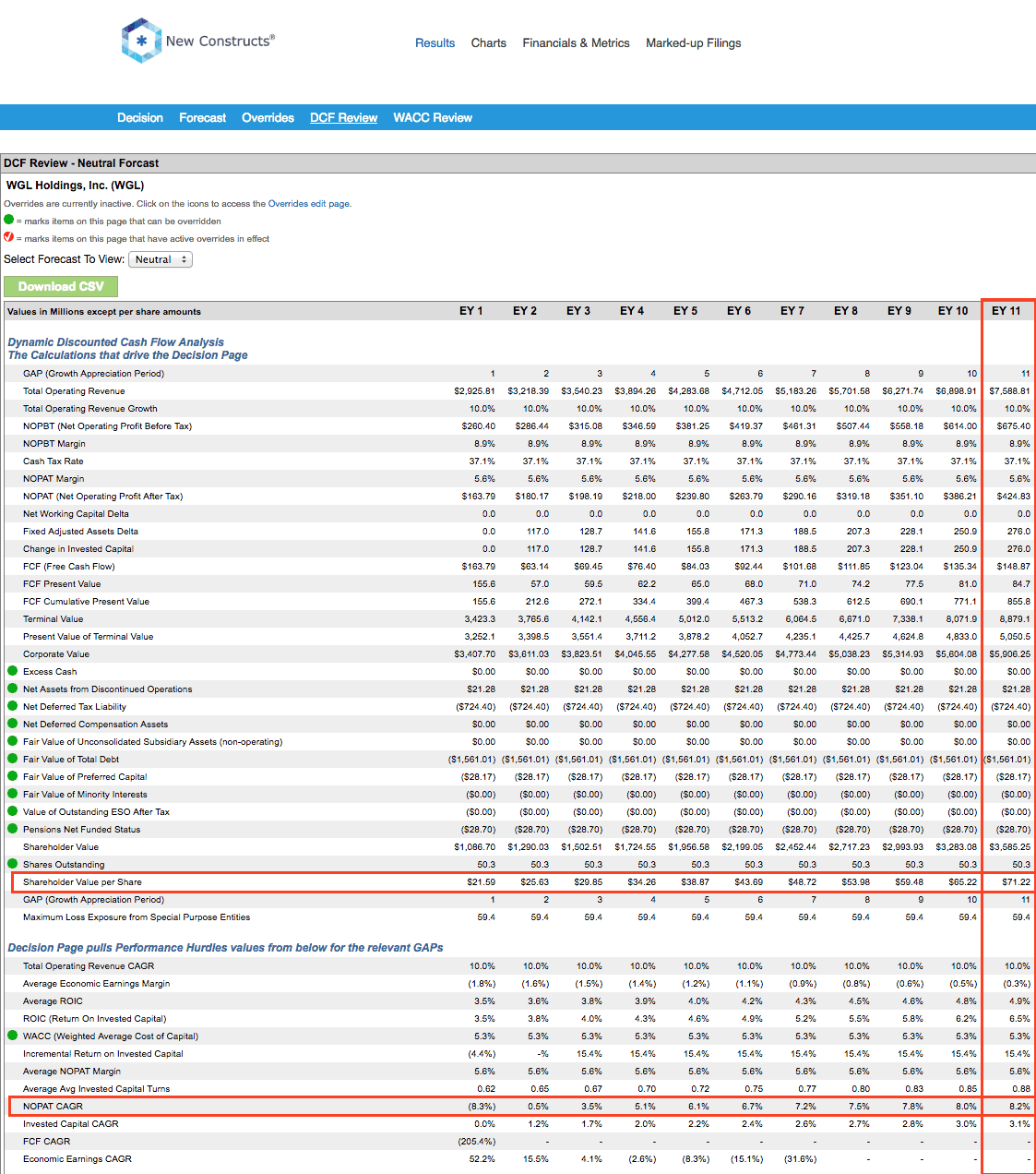The width and height of the screenshot is (1036, 1174).
Task: Open the Select Forecast To View dropdown
Action: pyautogui.click(x=161, y=259)
